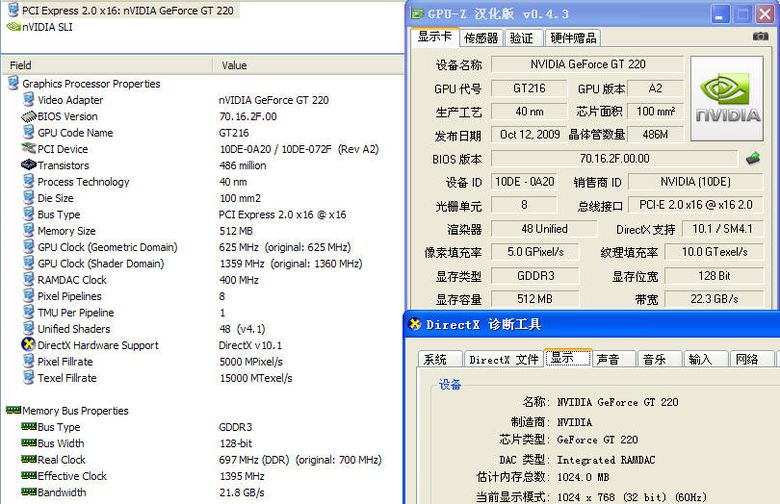The width and height of the screenshot is (780, 504).
Task: Click the NVIDIA logo in GPU-Z
Action: 727,99
